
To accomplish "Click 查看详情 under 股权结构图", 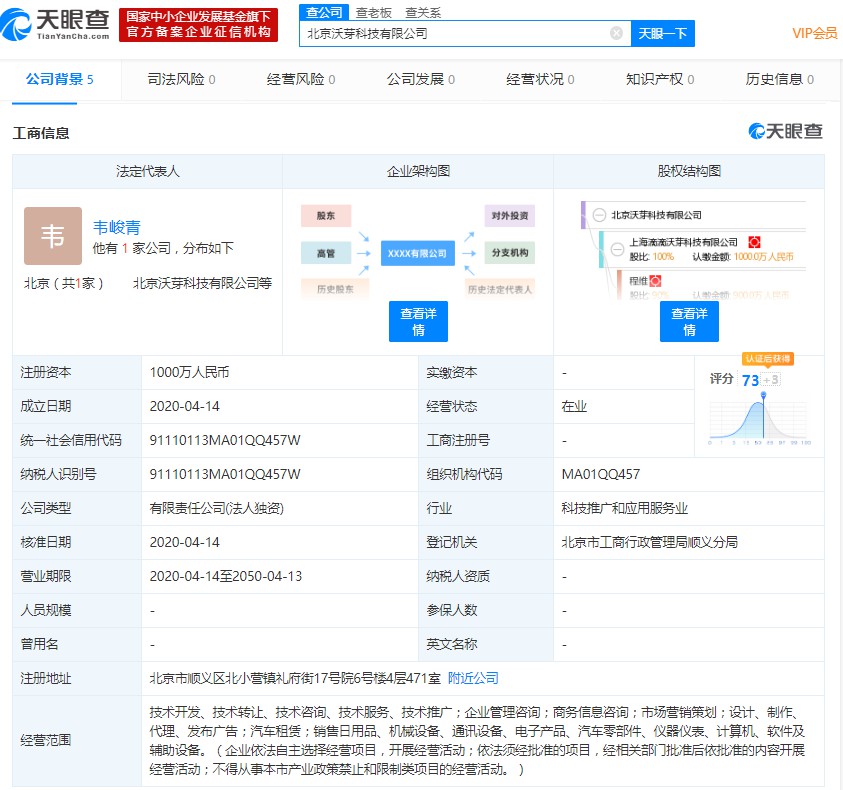I will click(x=689, y=321).
